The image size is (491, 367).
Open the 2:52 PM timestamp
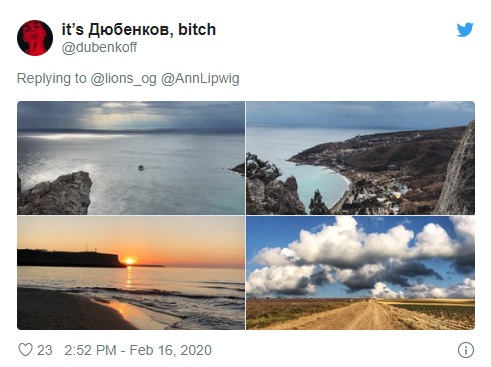[x=90, y=350]
